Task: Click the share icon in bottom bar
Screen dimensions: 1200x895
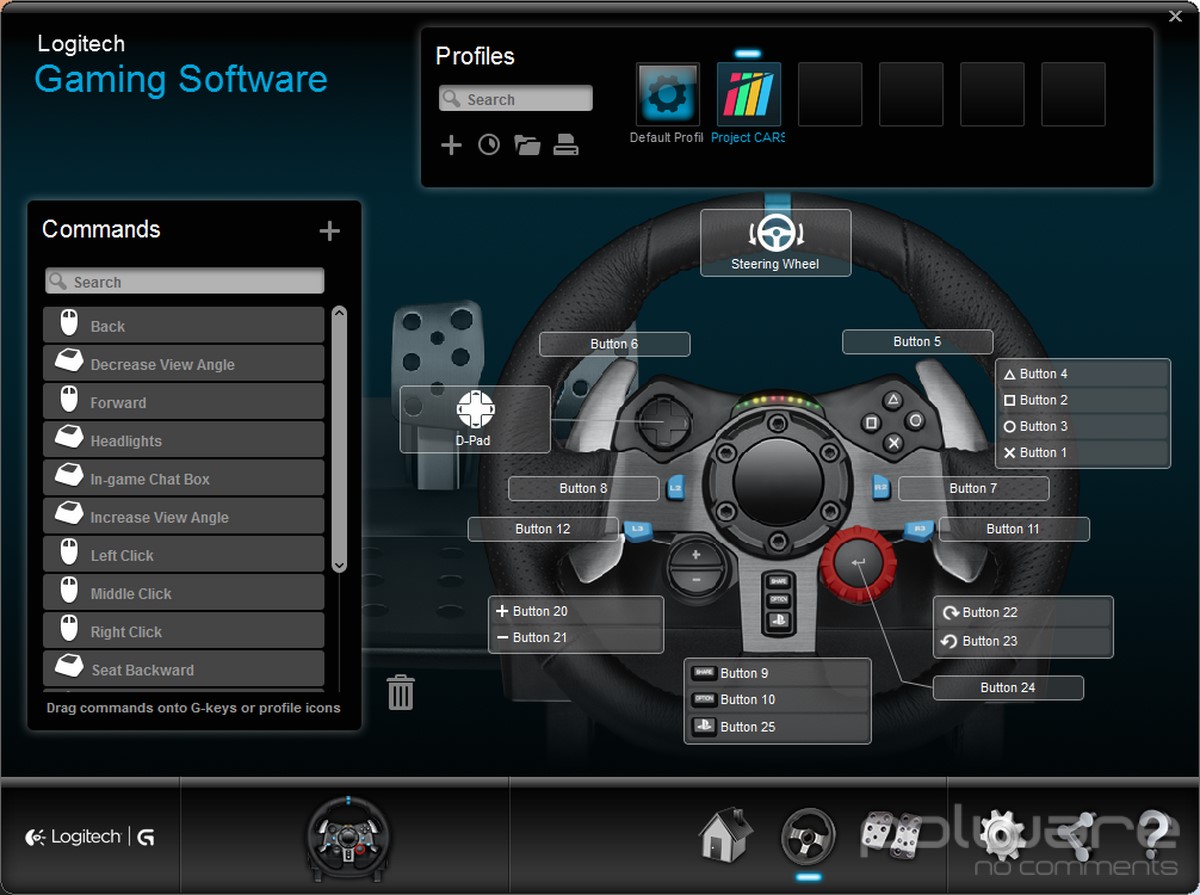Action: [x=1078, y=836]
